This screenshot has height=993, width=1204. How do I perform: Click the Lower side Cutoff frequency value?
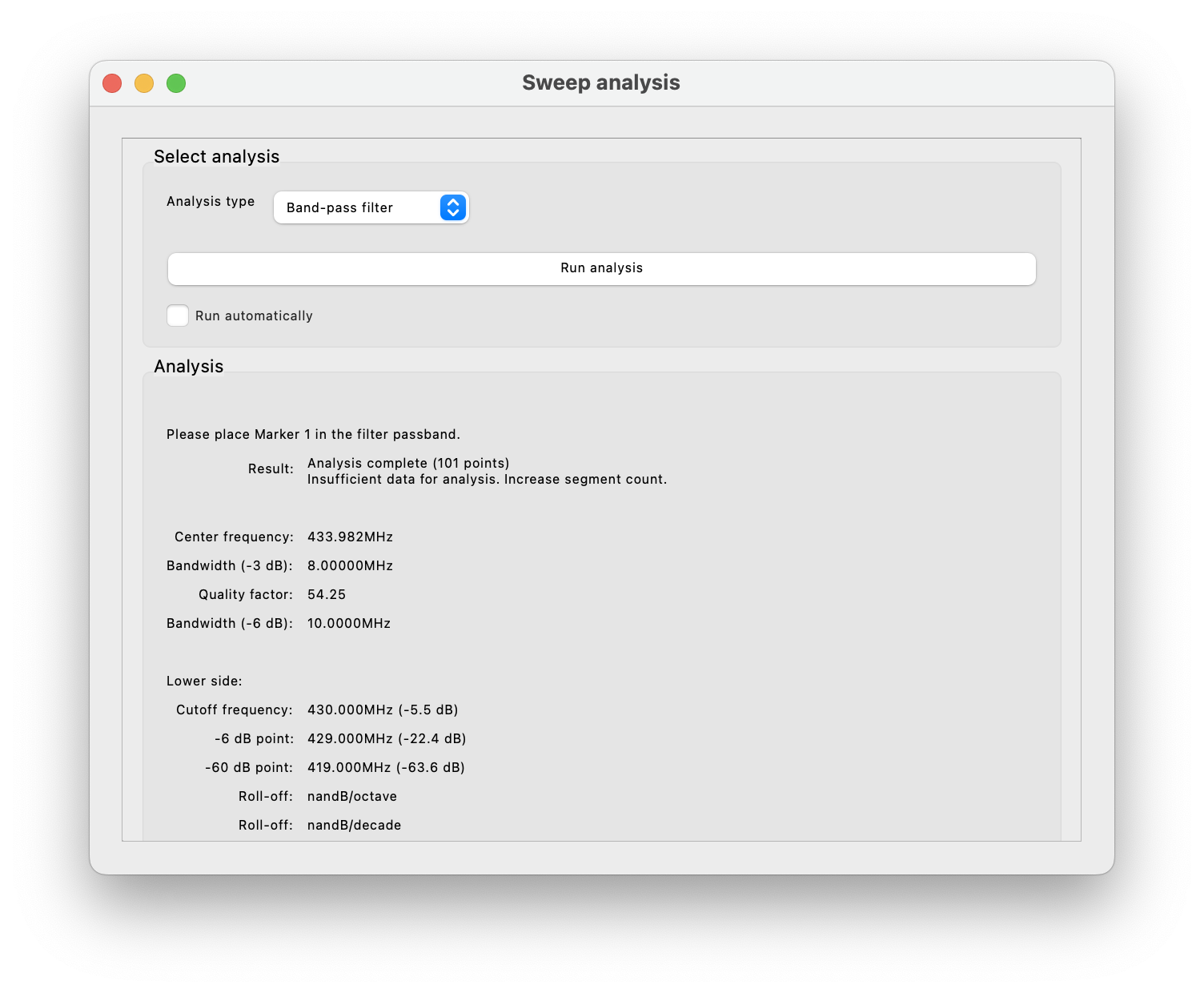pos(382,710)
